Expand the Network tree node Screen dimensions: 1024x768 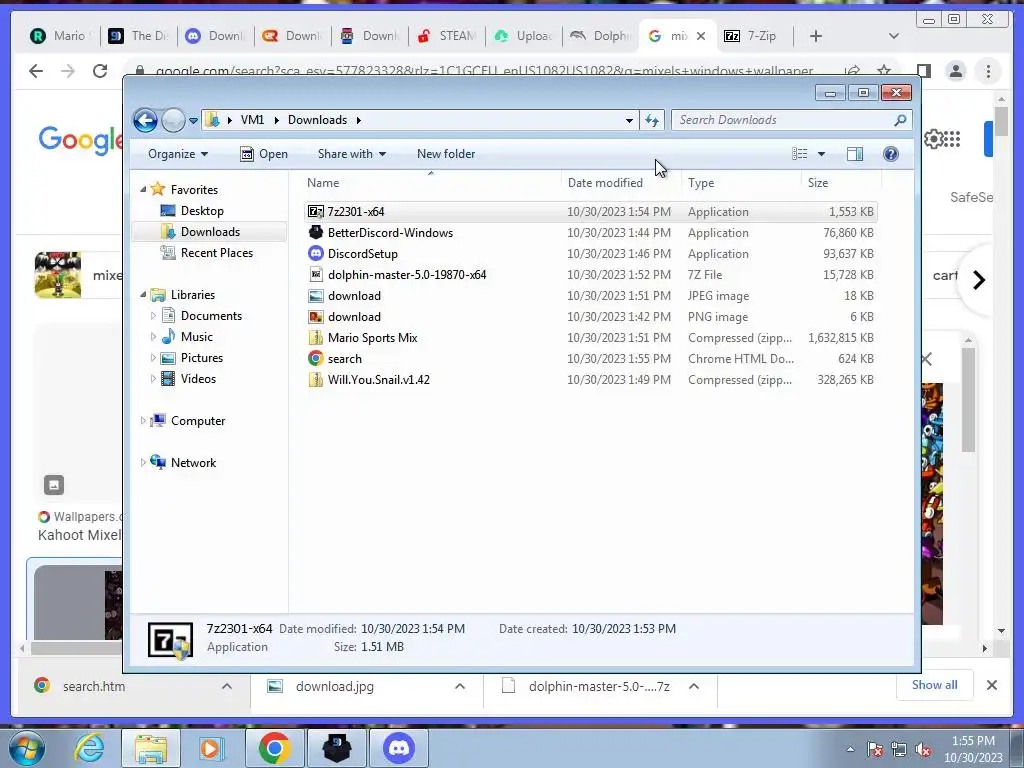(x=143, y=462)
